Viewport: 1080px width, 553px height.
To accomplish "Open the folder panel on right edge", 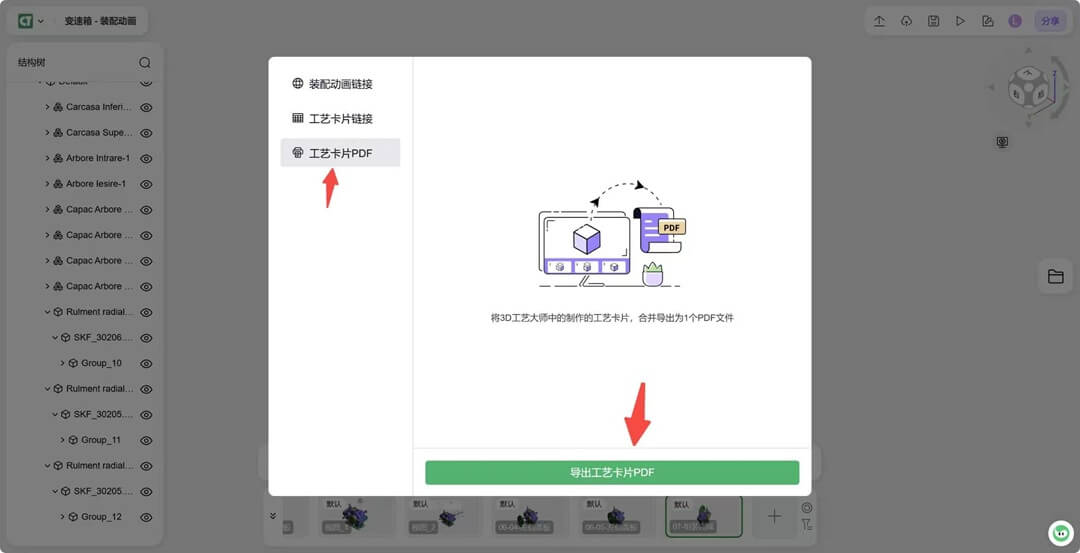I will (x=1055, y=277).
